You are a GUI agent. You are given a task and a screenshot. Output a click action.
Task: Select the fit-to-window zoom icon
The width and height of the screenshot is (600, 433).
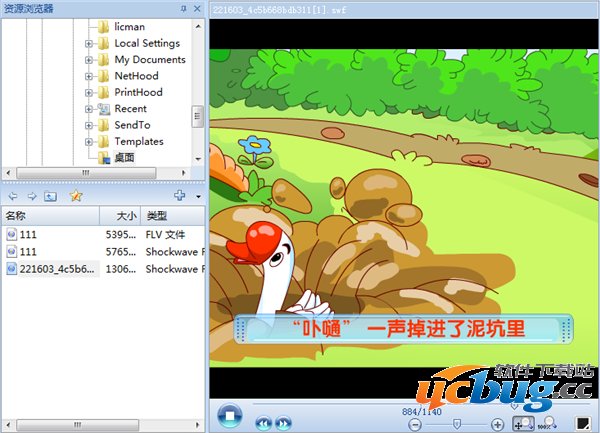point(524,424)
